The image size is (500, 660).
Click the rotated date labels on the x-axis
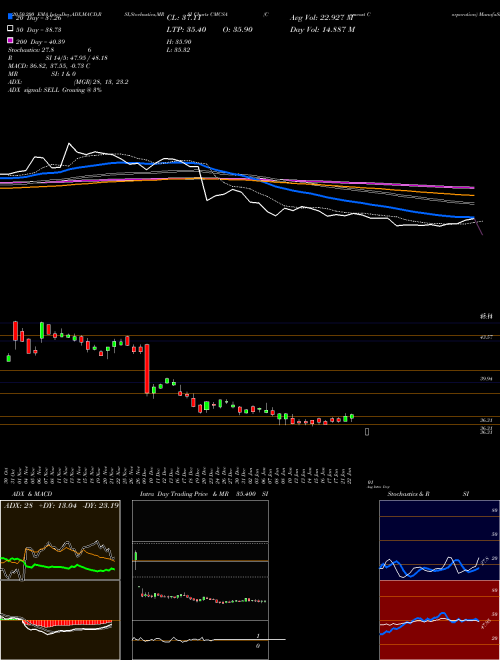[179, 475]
